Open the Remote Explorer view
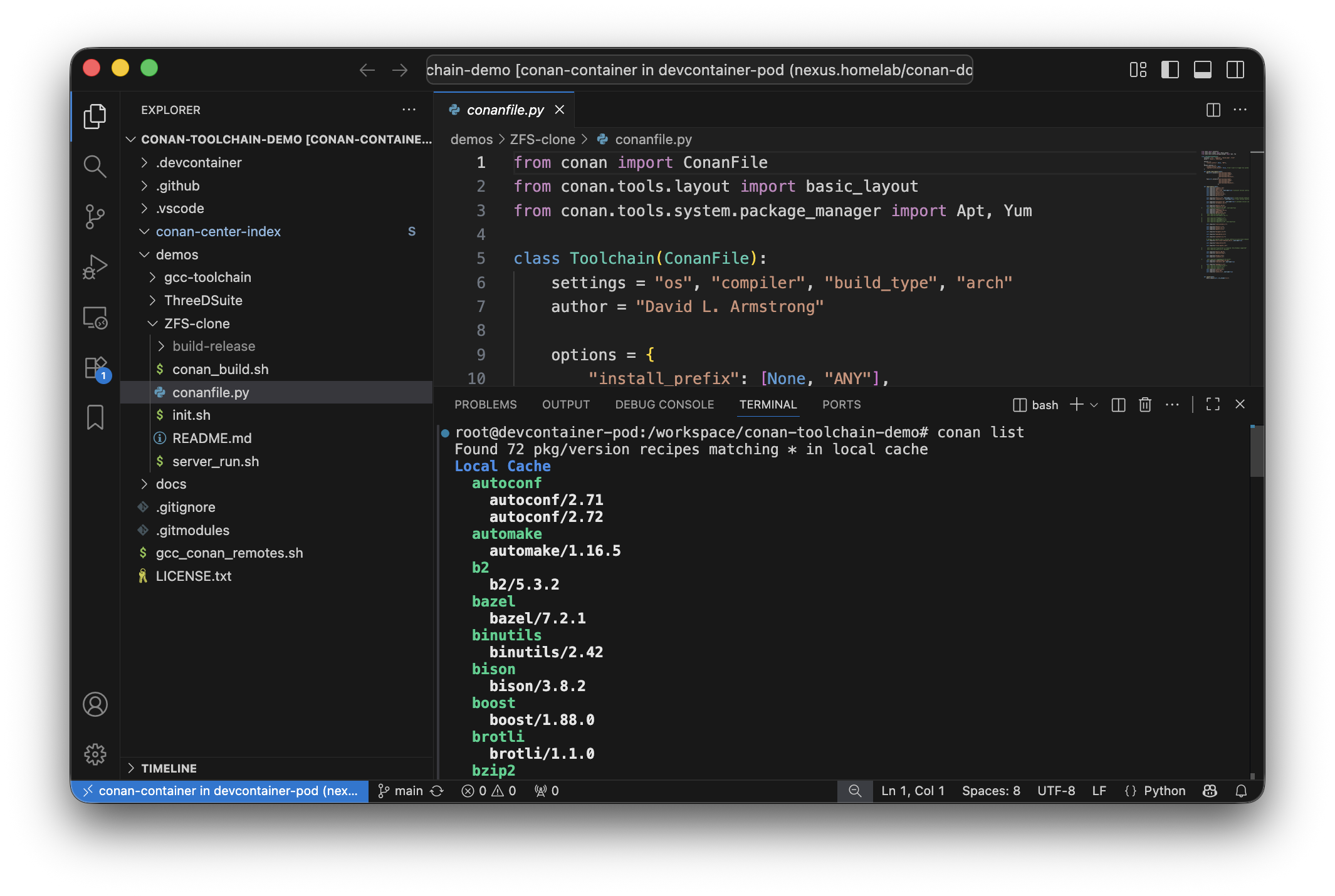 [95, 318]
